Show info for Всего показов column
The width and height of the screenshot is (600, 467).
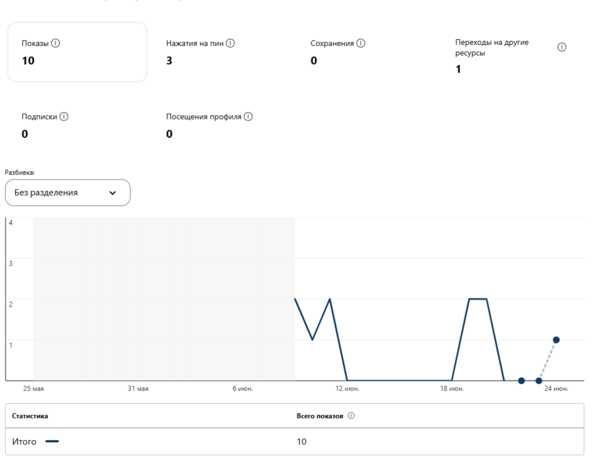pos(351,416)
